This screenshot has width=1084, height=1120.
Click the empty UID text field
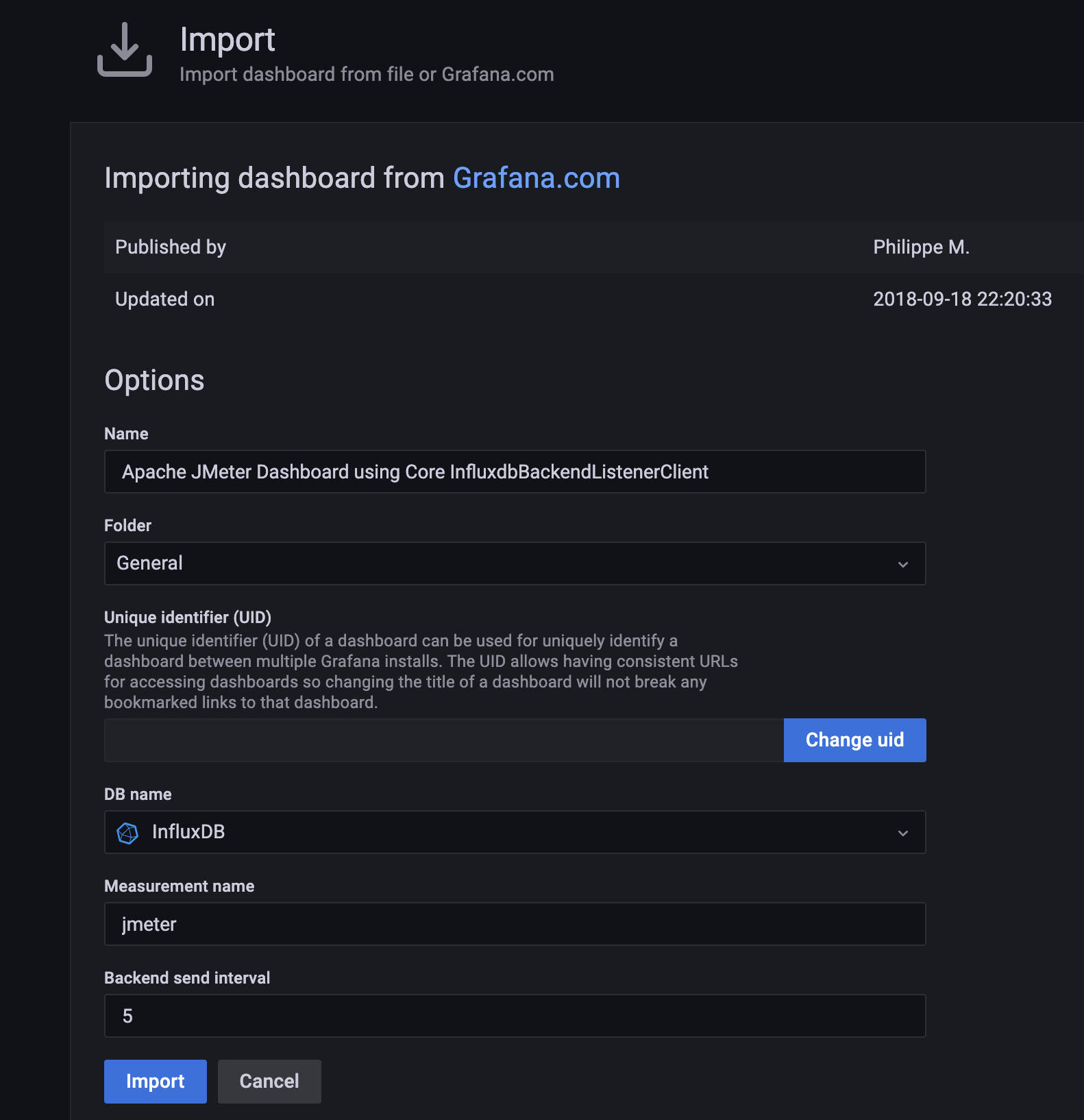point(444,740)
